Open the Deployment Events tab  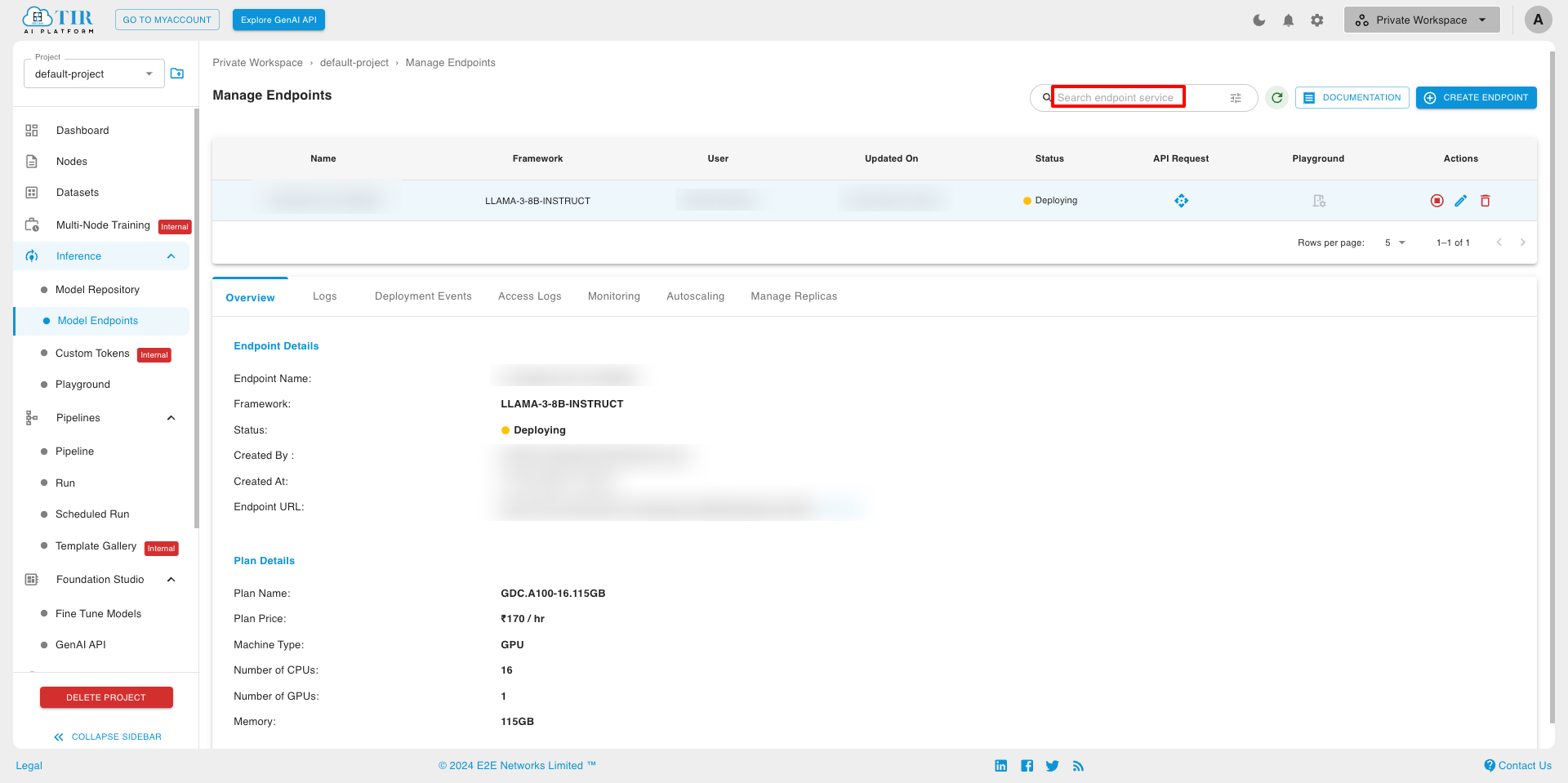tap(423, 296)
